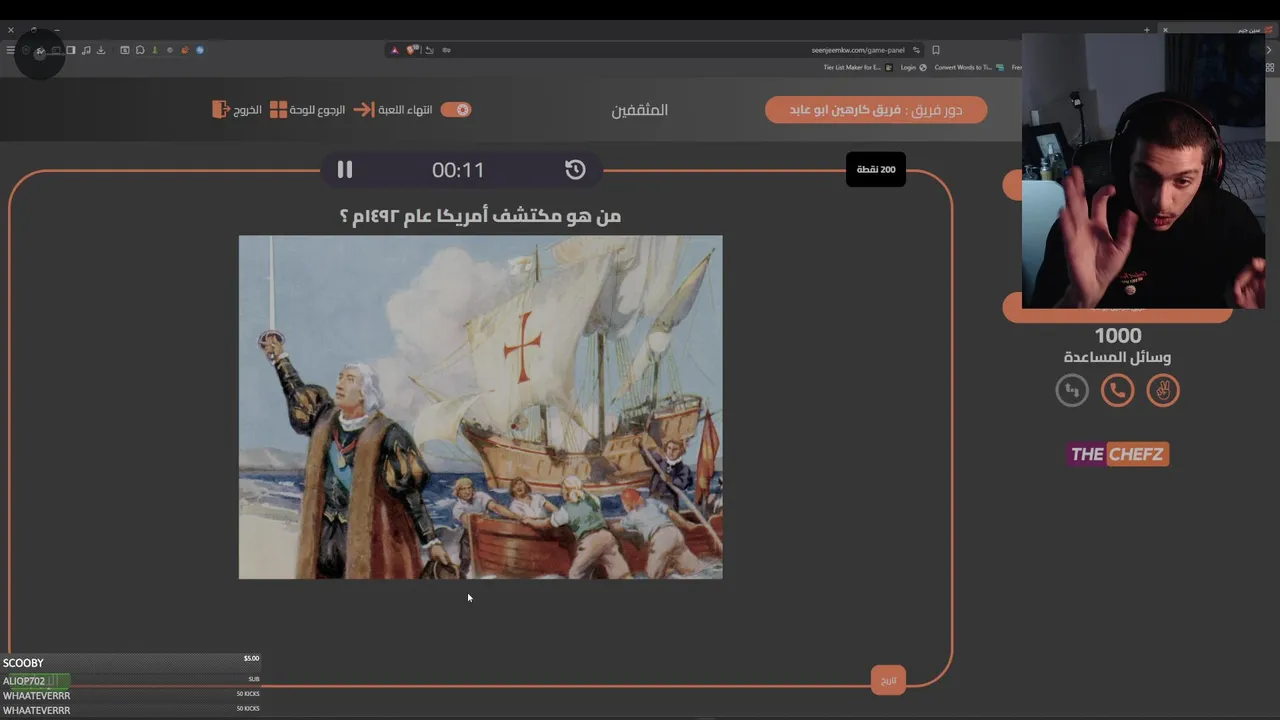Click الخروج to exit the game
Screen dimensions: 1280x720
(247, 110)
